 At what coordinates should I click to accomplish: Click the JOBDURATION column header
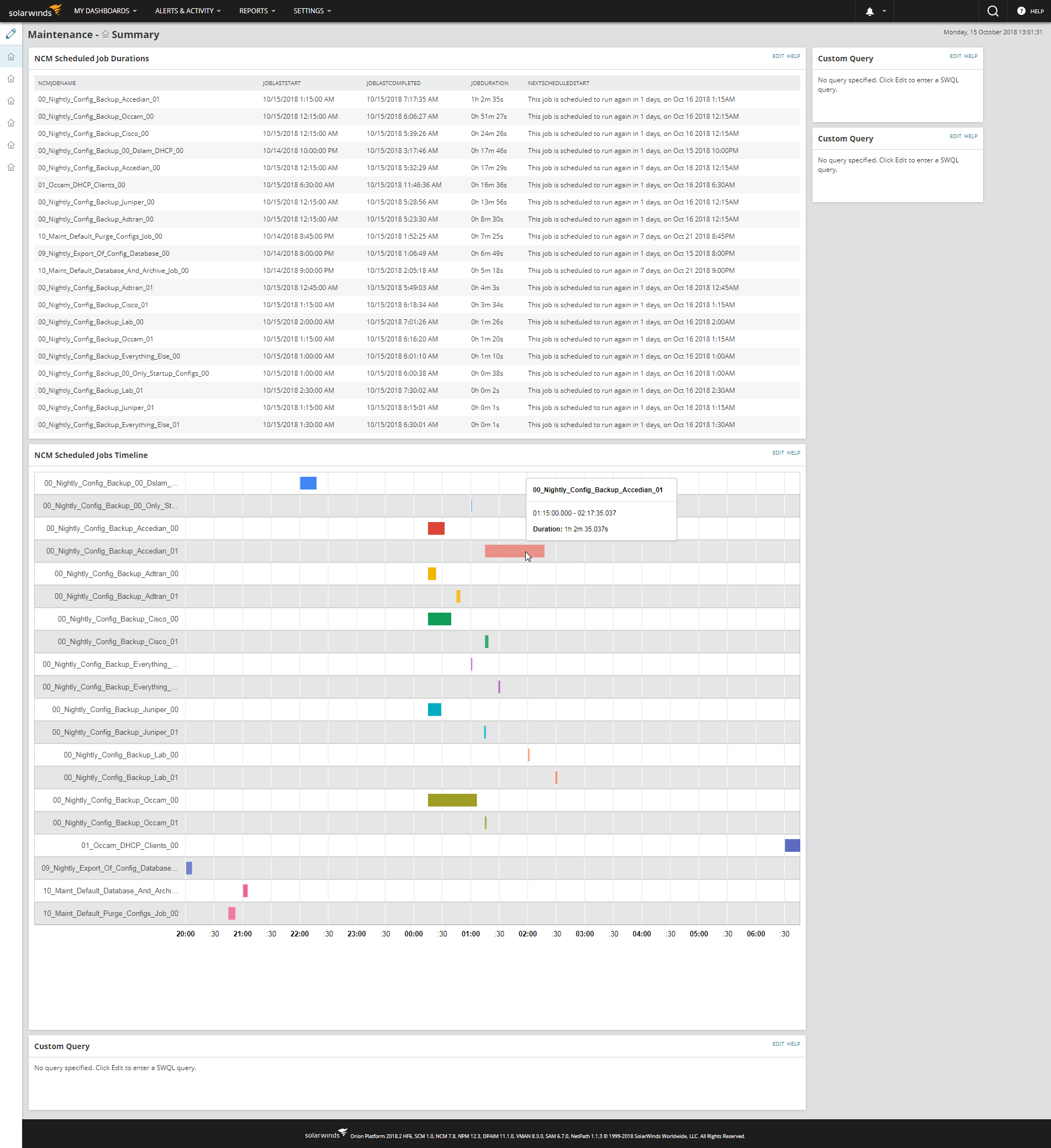click(490, 83)
